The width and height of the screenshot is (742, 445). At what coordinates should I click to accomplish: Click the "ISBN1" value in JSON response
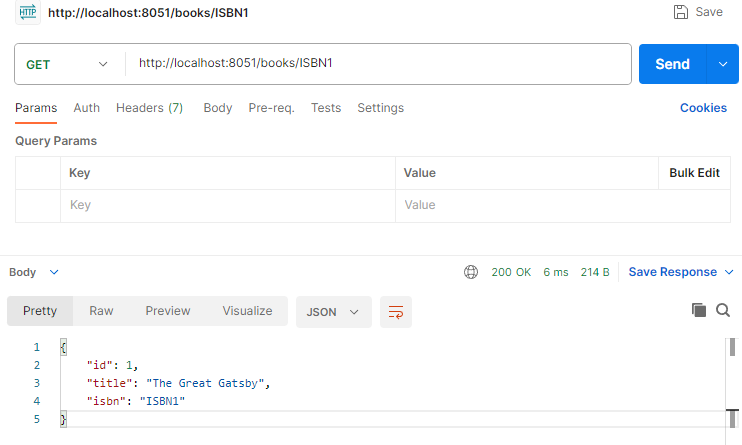tap(162, 401)
